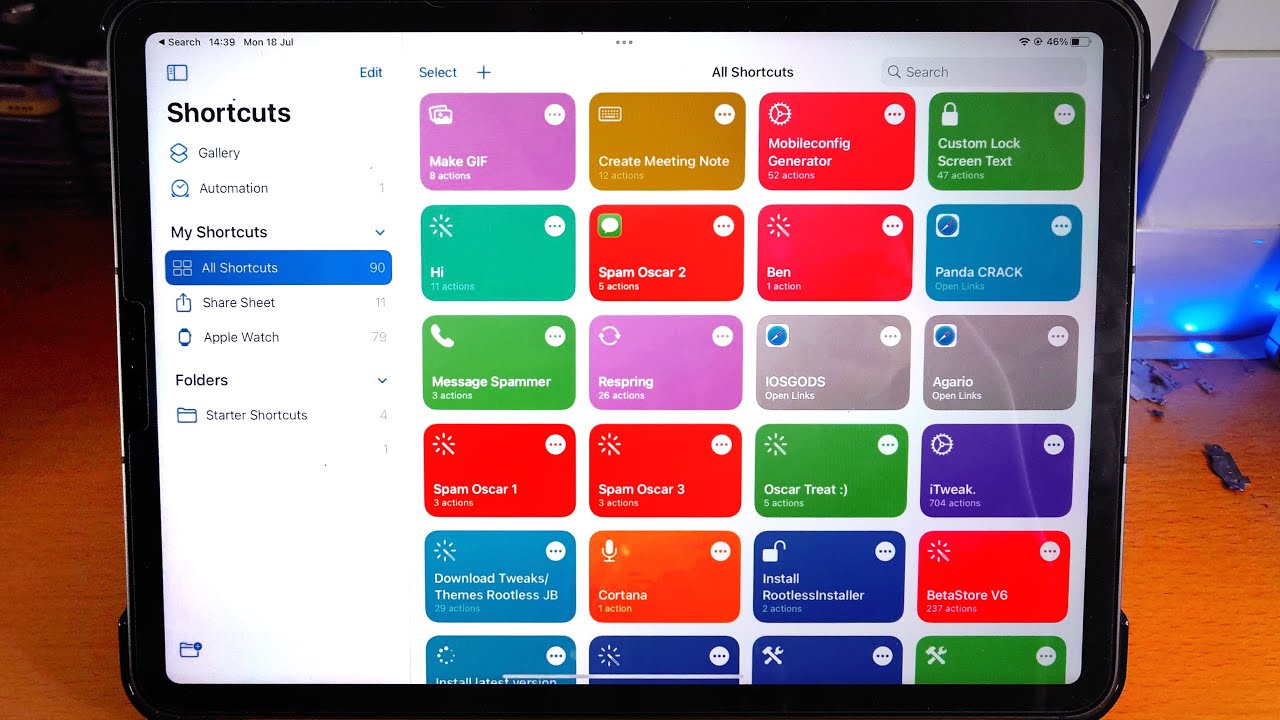Run the BetaStore V6 shortcut tile
This screenshot has width=1280, height=720.
994,577
